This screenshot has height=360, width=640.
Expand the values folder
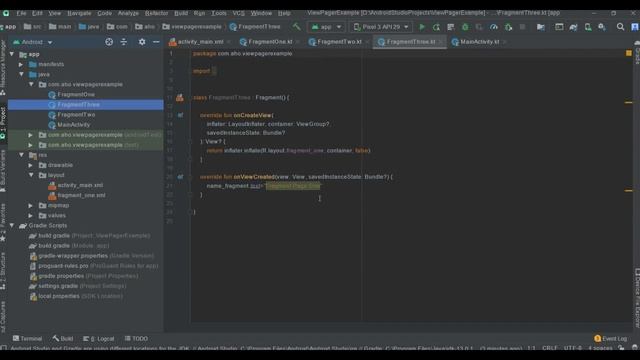[x=31, y=215]
